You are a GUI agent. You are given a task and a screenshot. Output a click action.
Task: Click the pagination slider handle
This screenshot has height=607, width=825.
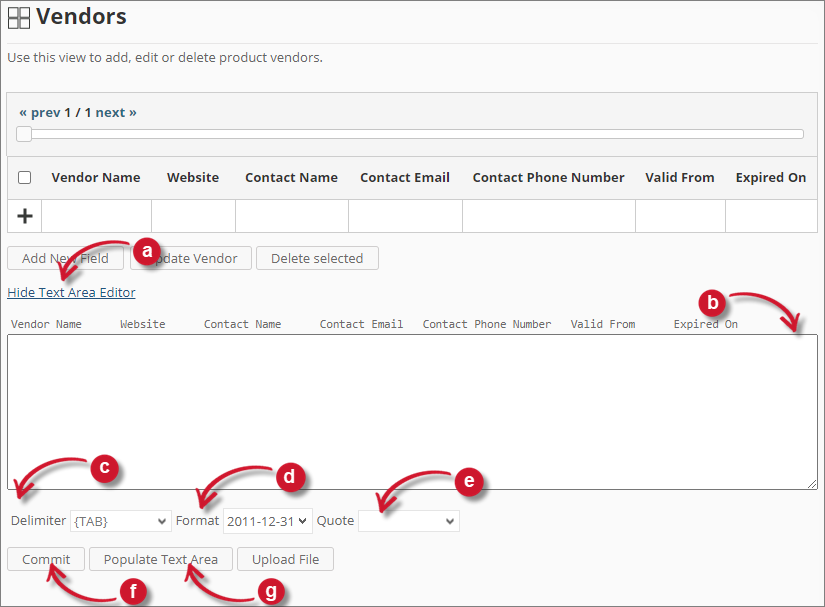24,134
